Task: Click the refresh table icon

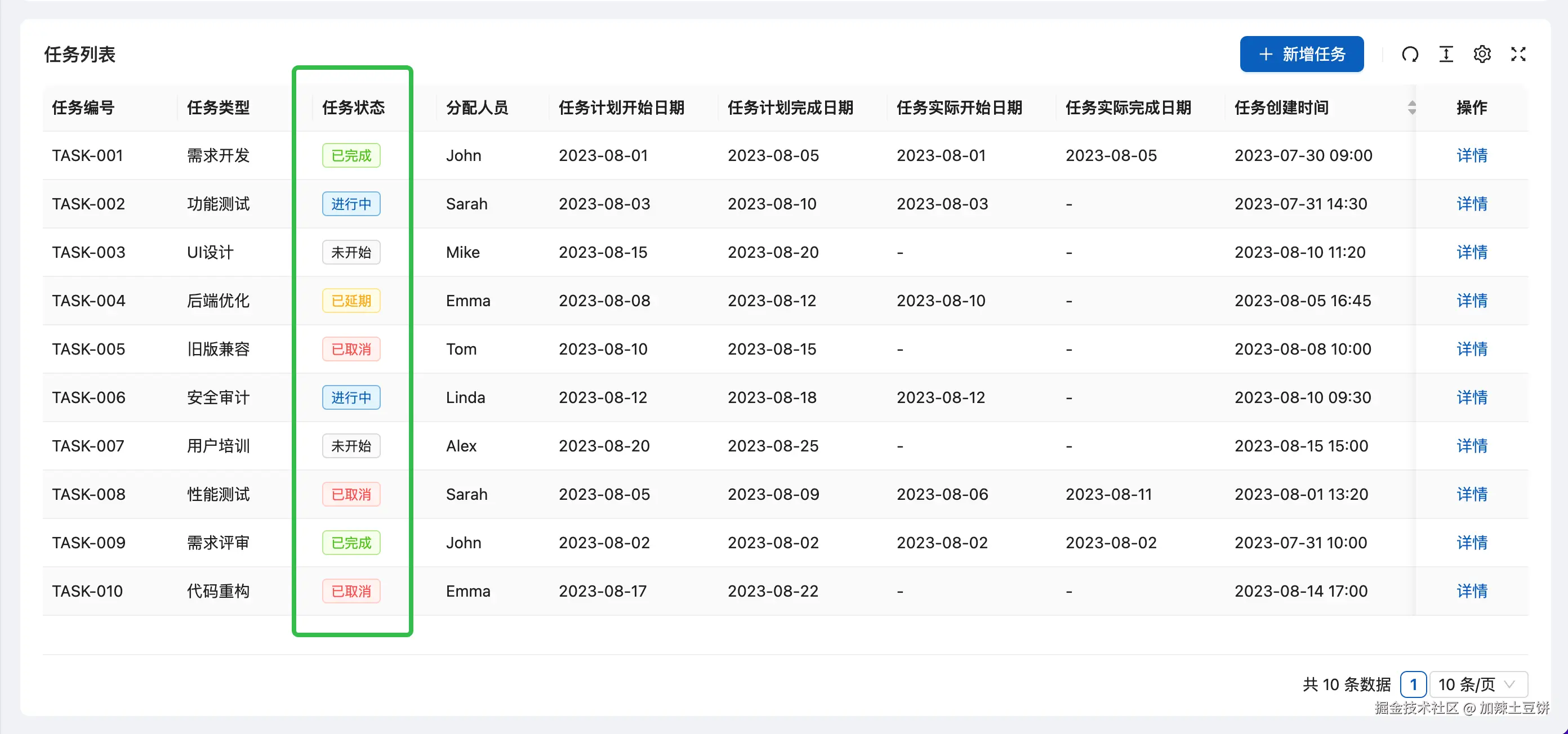Action: (x=1410, y=55)
